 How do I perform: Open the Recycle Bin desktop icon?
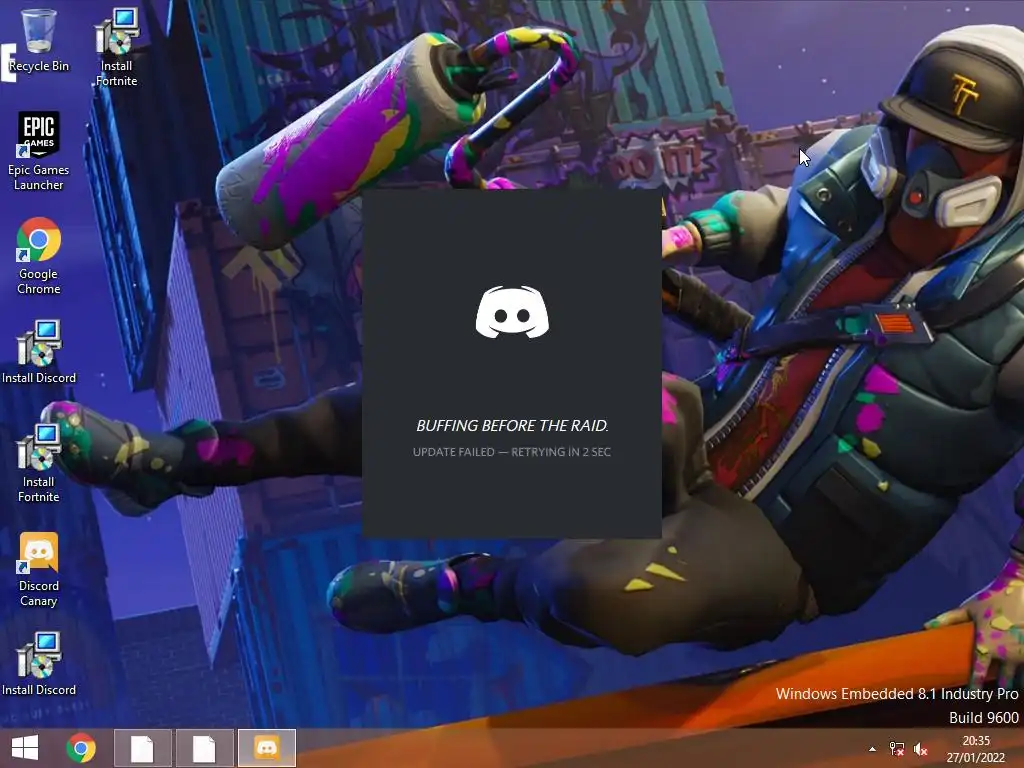pyautogui.click(x=39, y=40)
